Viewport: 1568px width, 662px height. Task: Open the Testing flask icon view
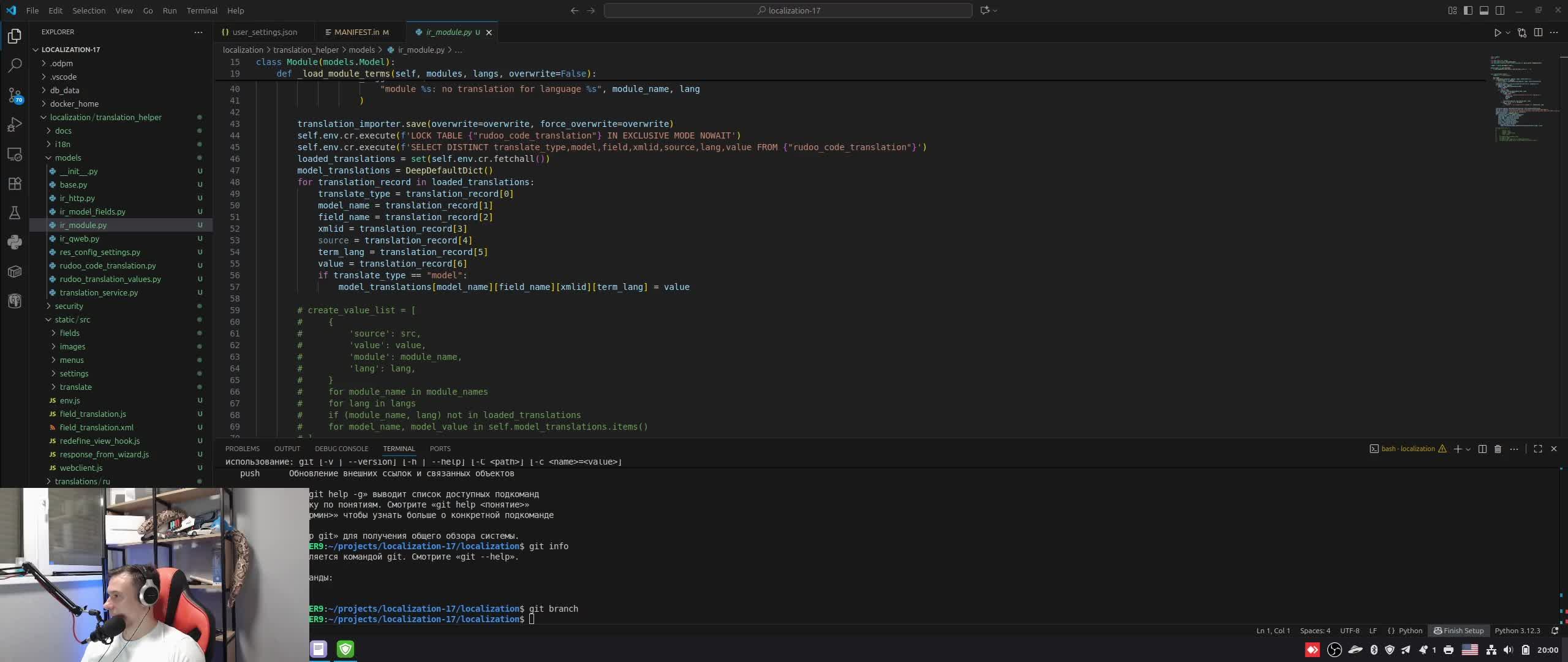pyautogui.click(x=15, y=213)
